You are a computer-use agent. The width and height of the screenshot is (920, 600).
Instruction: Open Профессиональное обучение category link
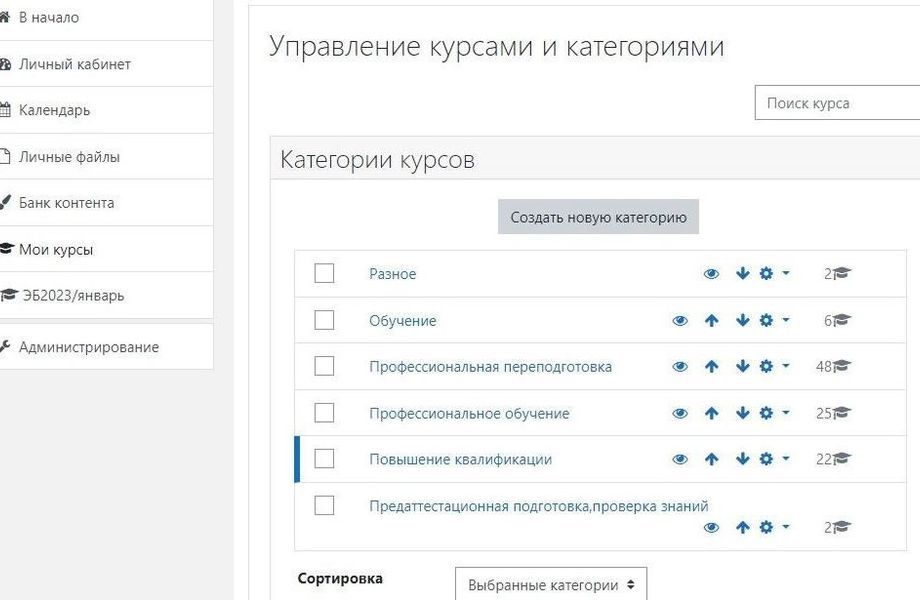[x=469, y=413]
